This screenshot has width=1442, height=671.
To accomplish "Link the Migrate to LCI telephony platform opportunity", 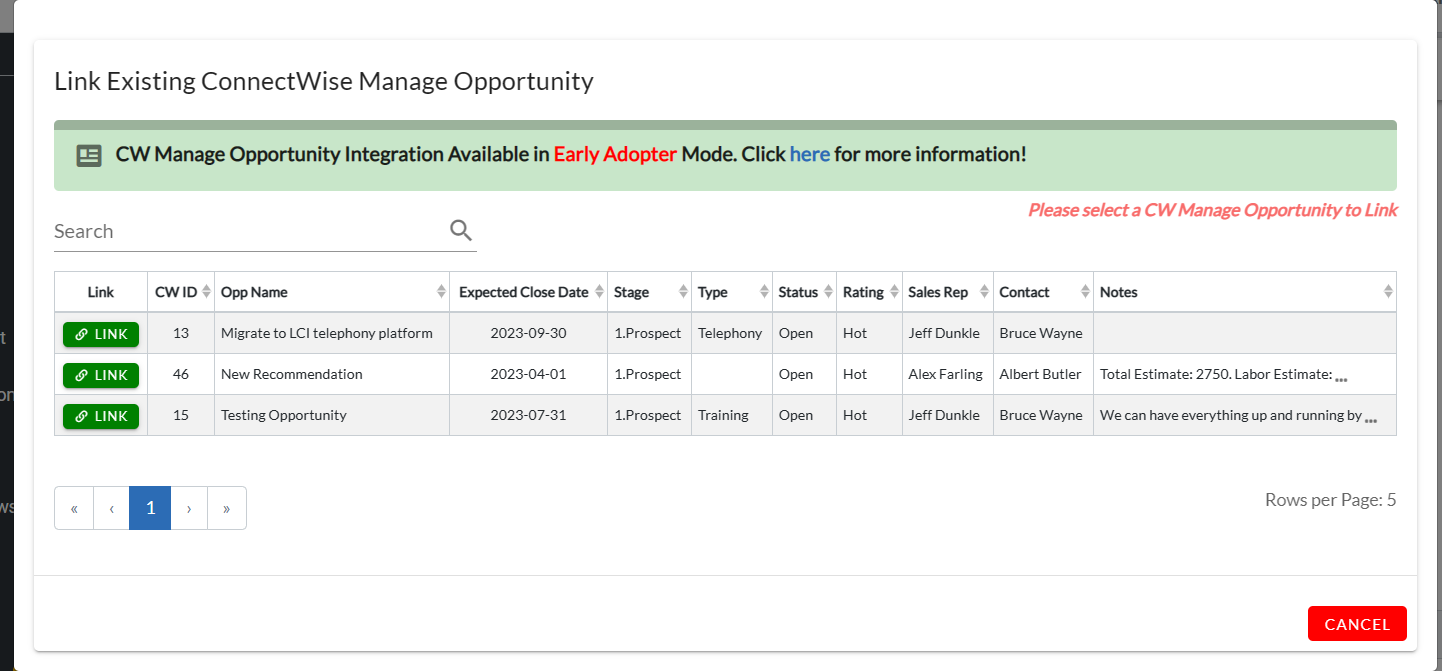I will [x=101, y=334].
